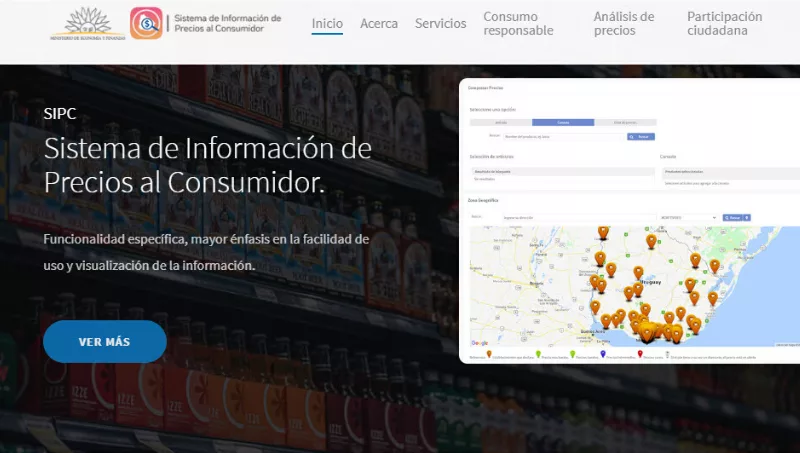Select Consumo responsable in the navigation bar

518,23
